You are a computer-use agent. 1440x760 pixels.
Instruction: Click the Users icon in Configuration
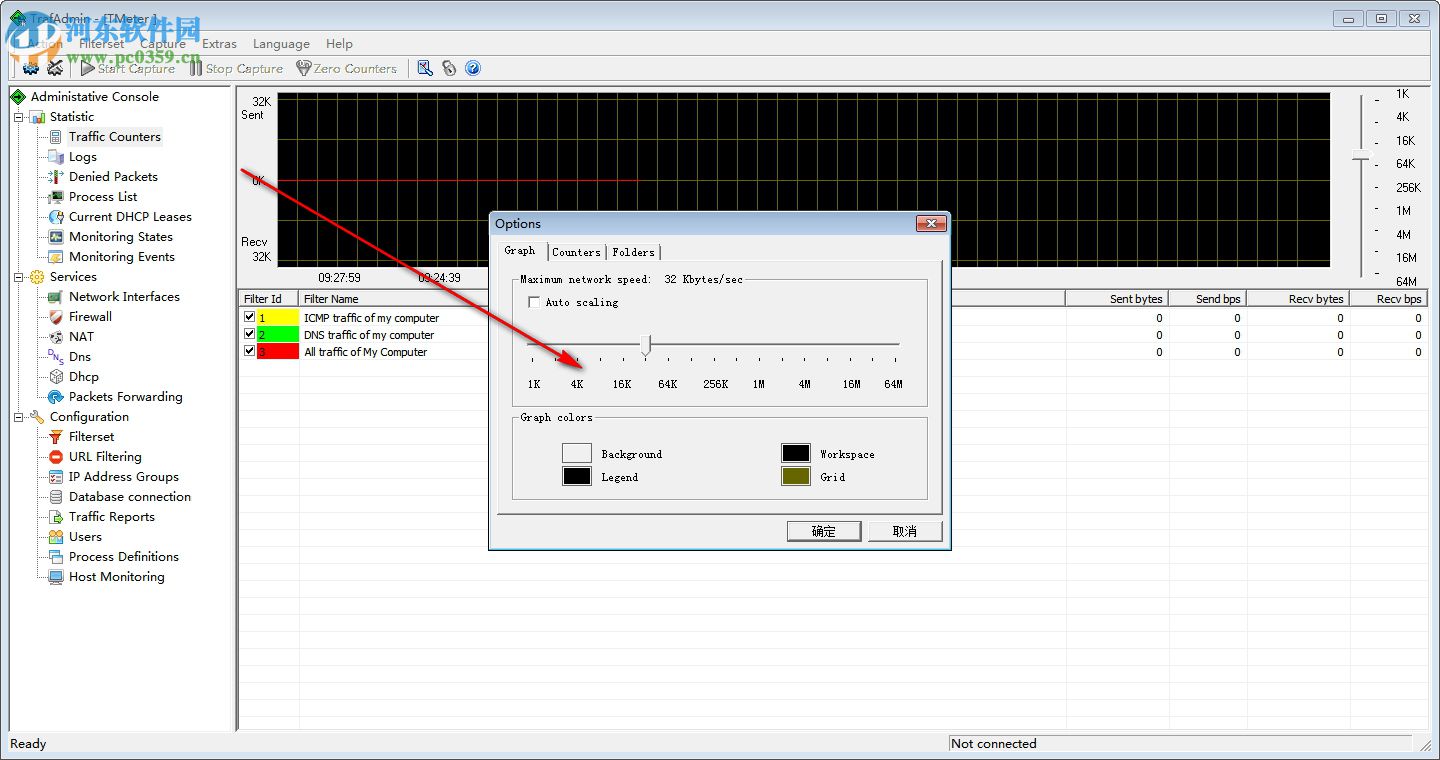pos(56,537)
